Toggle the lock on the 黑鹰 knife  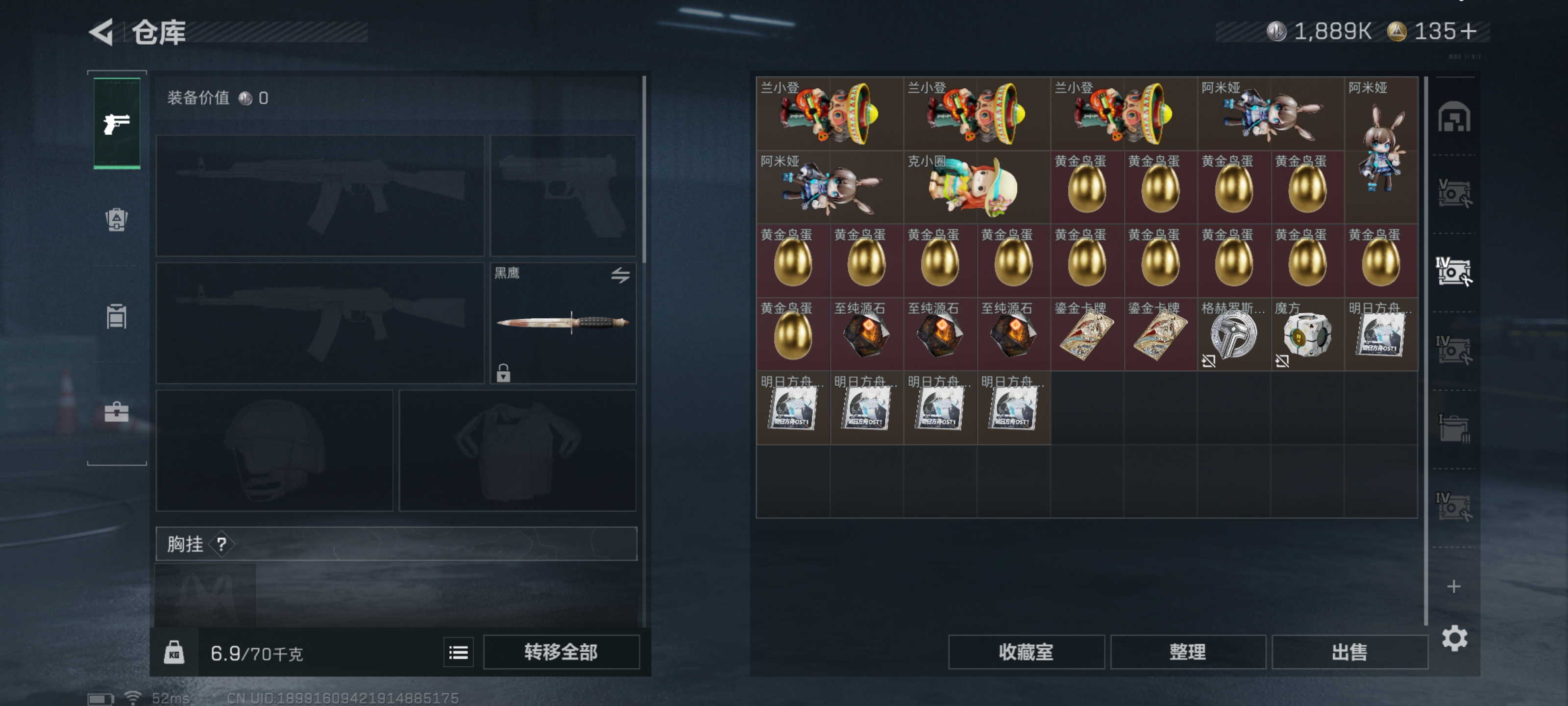(503, 372)
